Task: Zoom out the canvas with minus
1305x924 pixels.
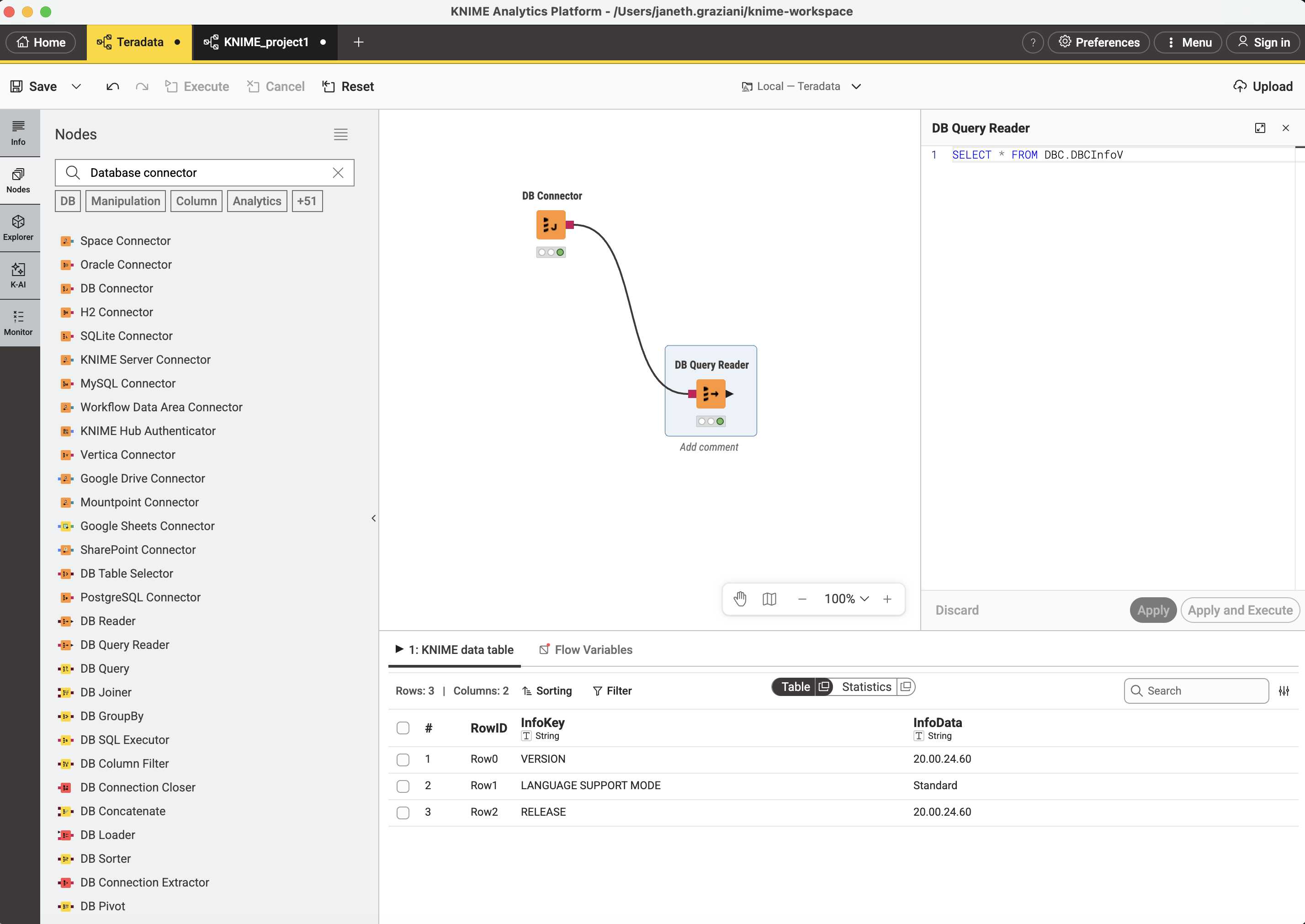Action: tap(802, 599)
